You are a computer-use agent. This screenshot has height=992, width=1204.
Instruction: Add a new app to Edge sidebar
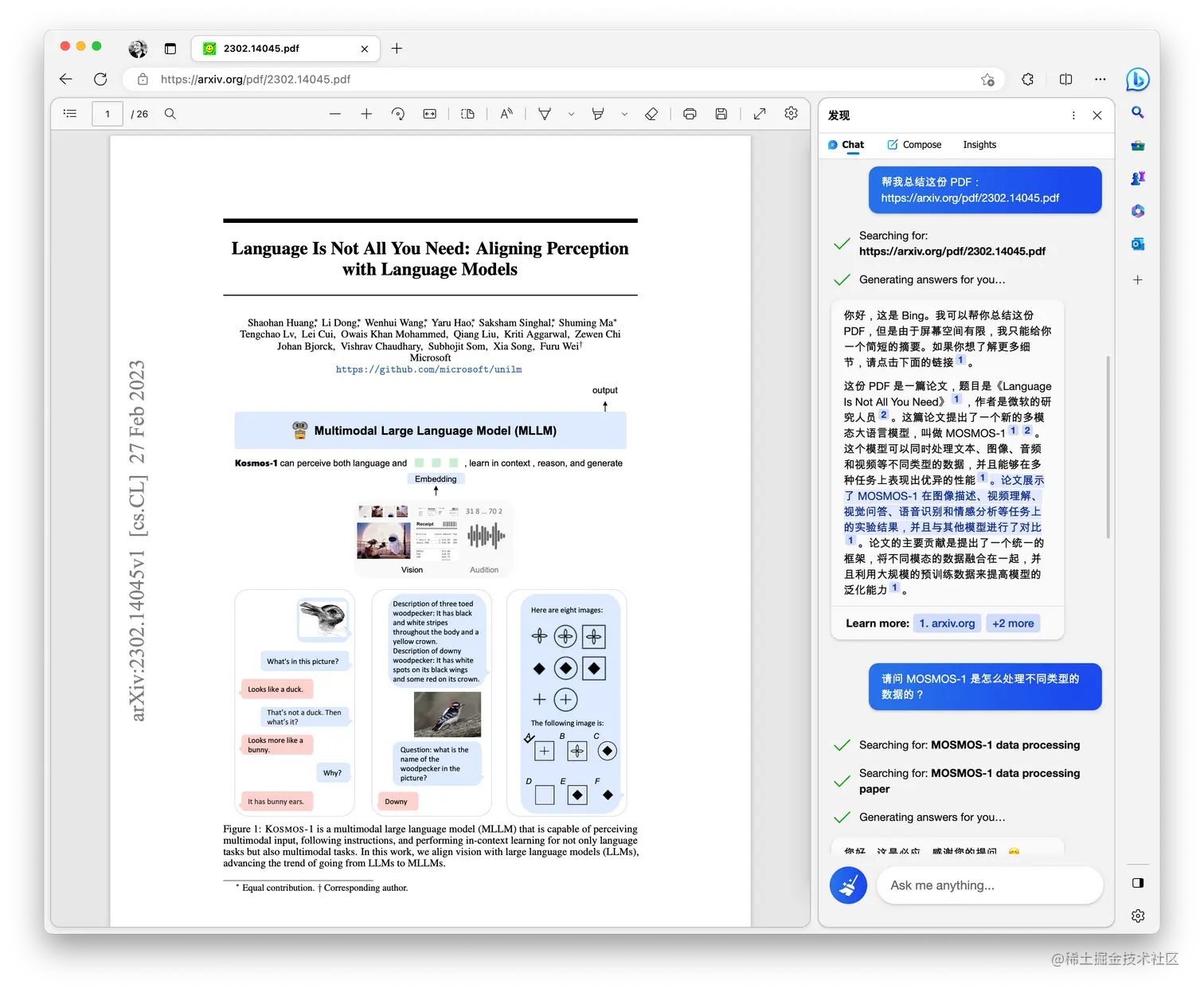(1138, 280)
